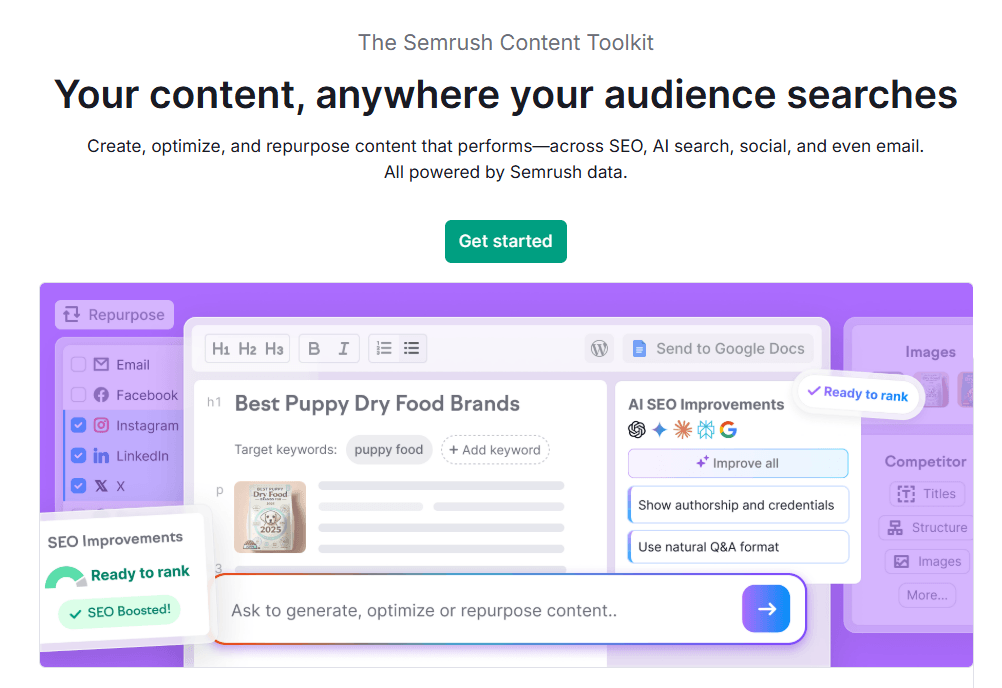The height and width of the screenshot is (688, 1002).
Task: Click the Google G icon
Action: point(728,430)
